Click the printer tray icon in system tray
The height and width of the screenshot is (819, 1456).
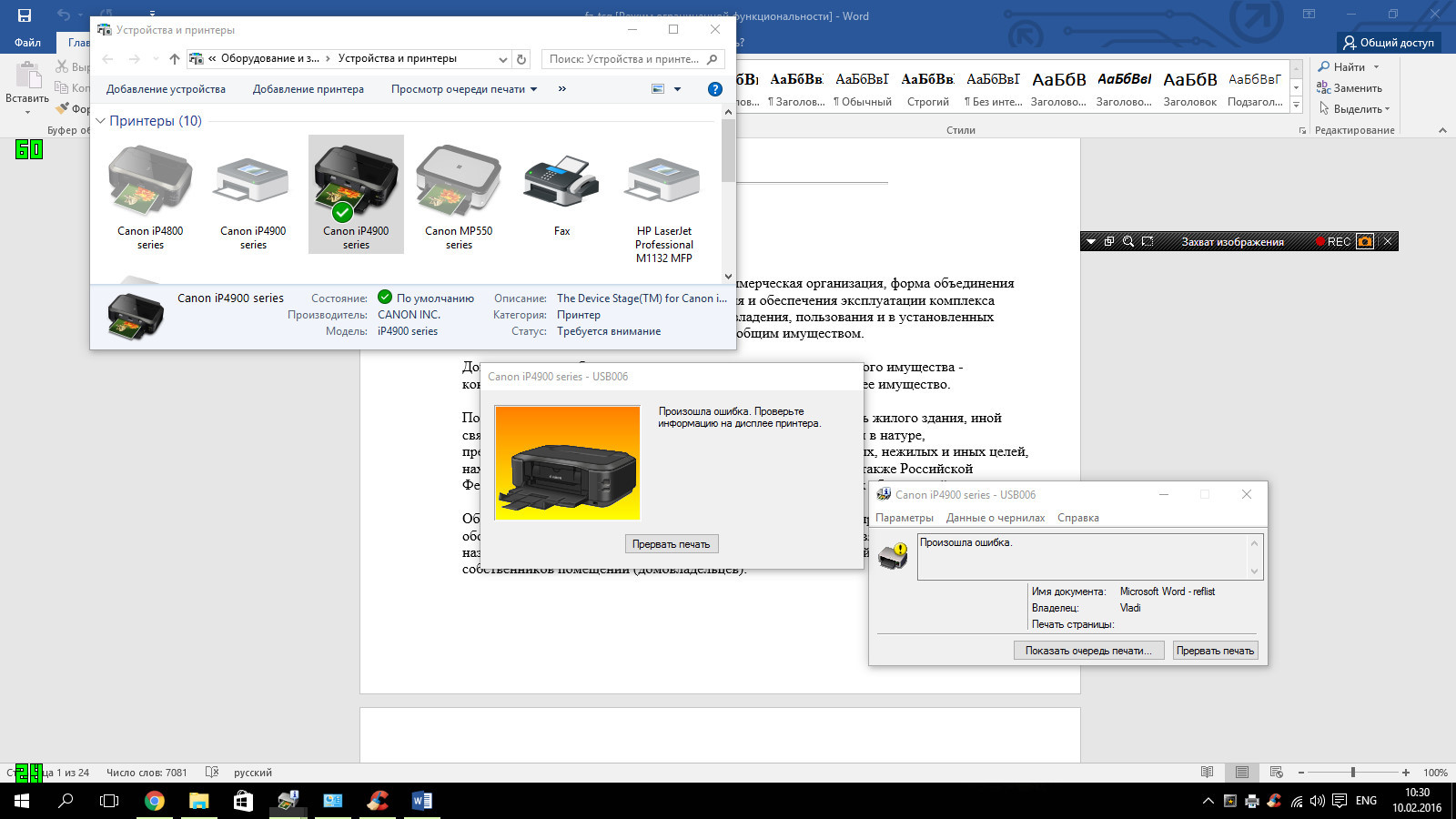[x=1252, y=801]
